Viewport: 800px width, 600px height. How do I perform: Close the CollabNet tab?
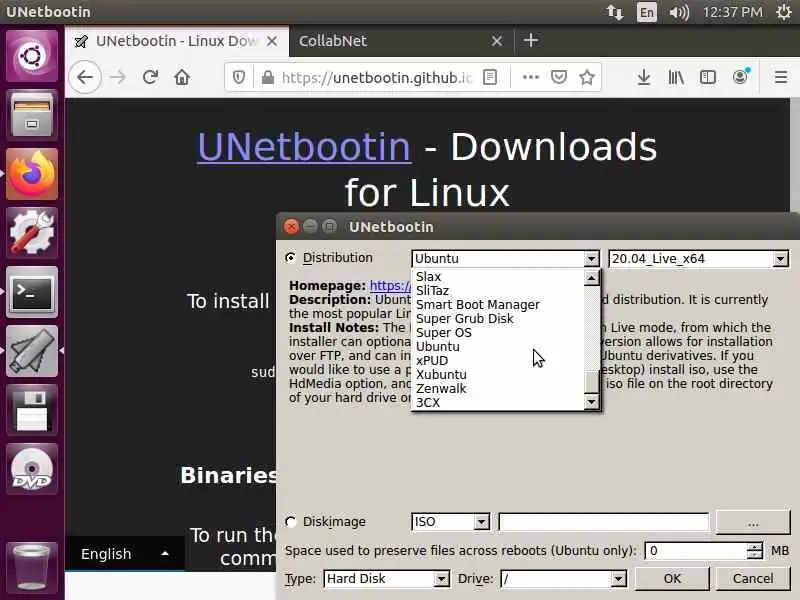[x=496, y=41]
